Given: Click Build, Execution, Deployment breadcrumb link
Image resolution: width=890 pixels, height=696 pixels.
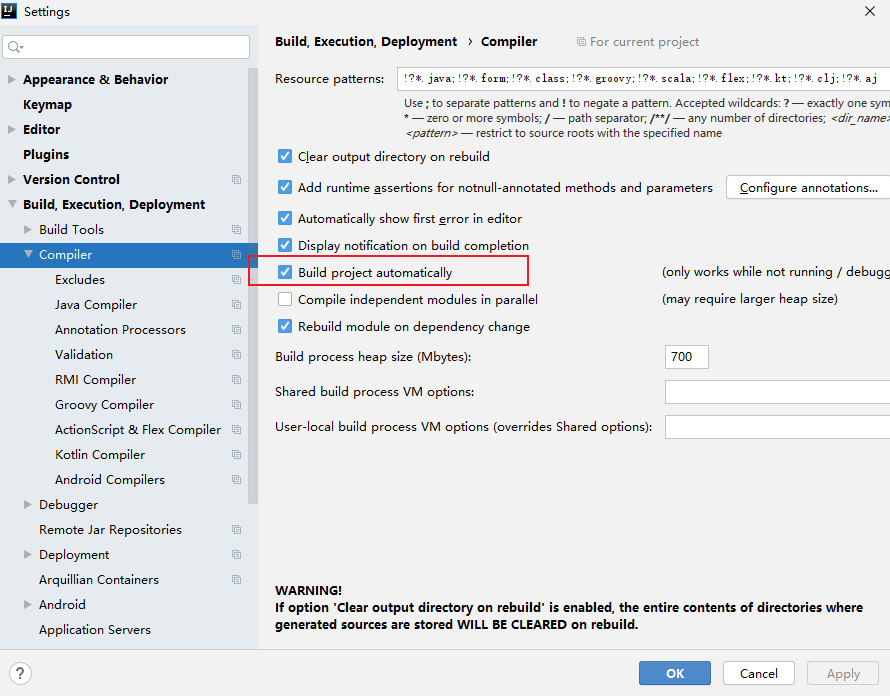Looking at the screenshot, I should 366,42.
